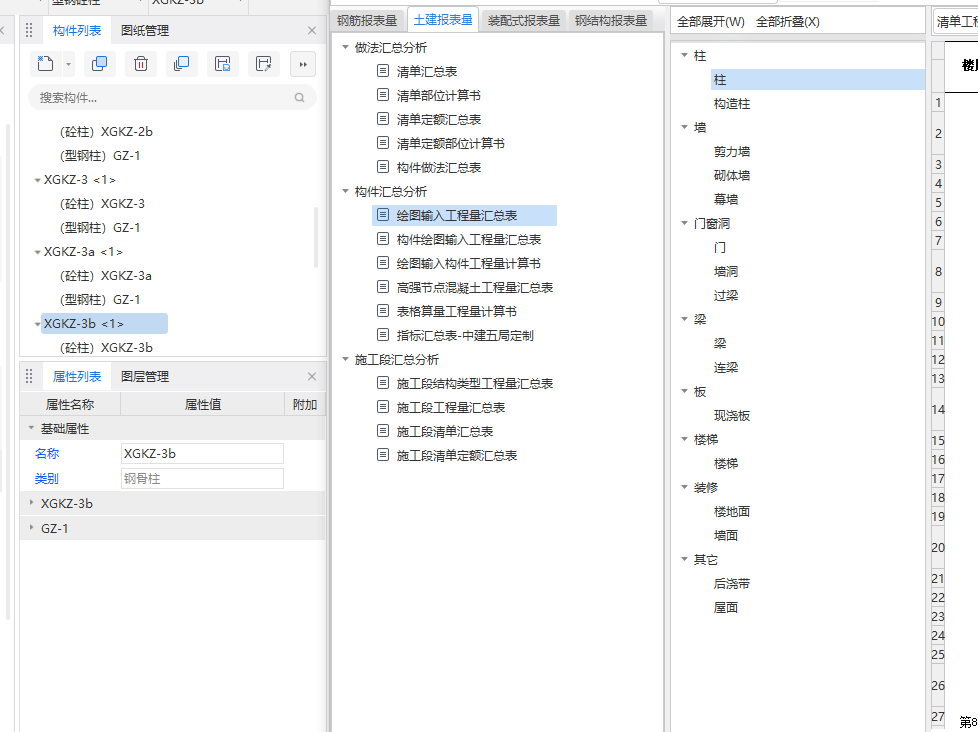Select 剪力墙 in the right tree
Image resolution: width=978 pixels, height=732 pixels.
[x=732, y=152]
